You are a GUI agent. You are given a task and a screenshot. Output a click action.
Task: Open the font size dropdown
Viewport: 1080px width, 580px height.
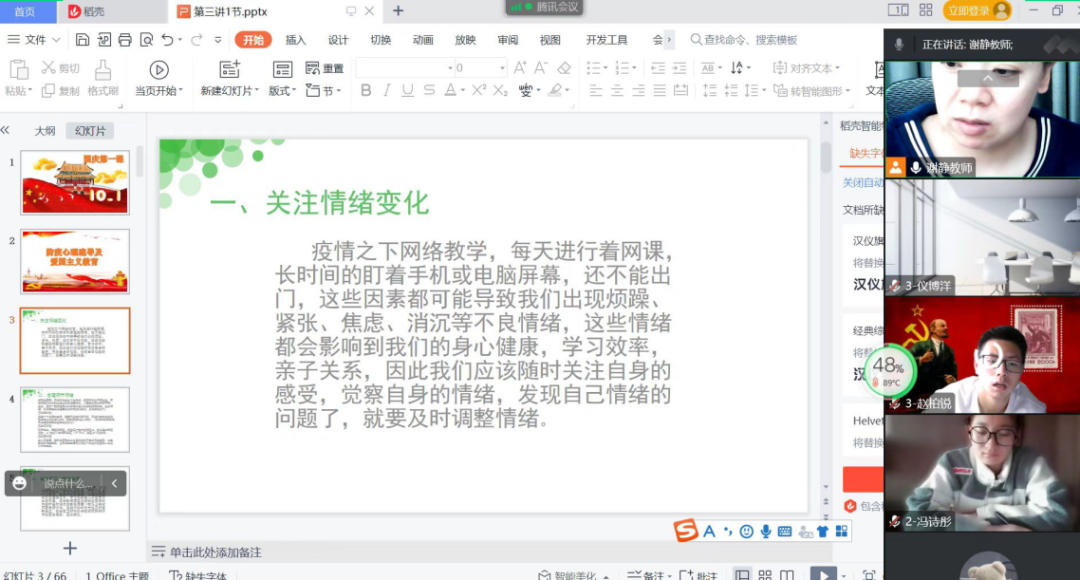[502, 68]
